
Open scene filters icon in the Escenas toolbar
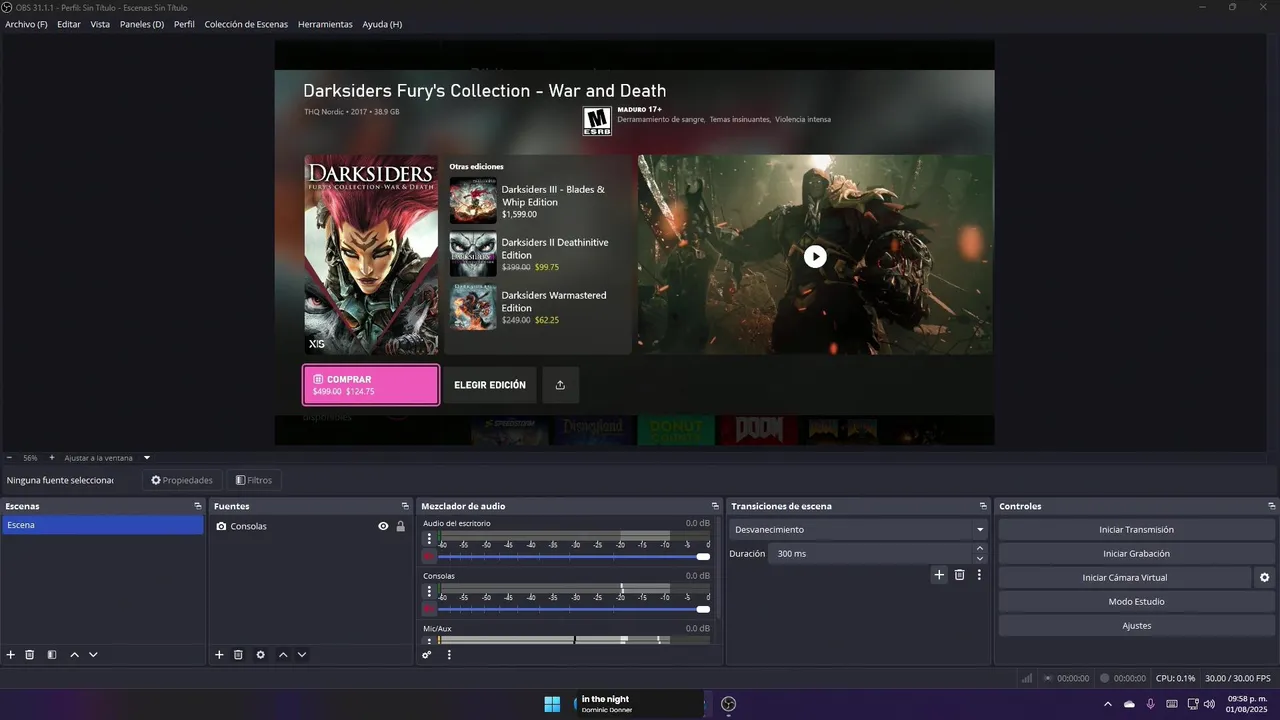coord(52,655)
